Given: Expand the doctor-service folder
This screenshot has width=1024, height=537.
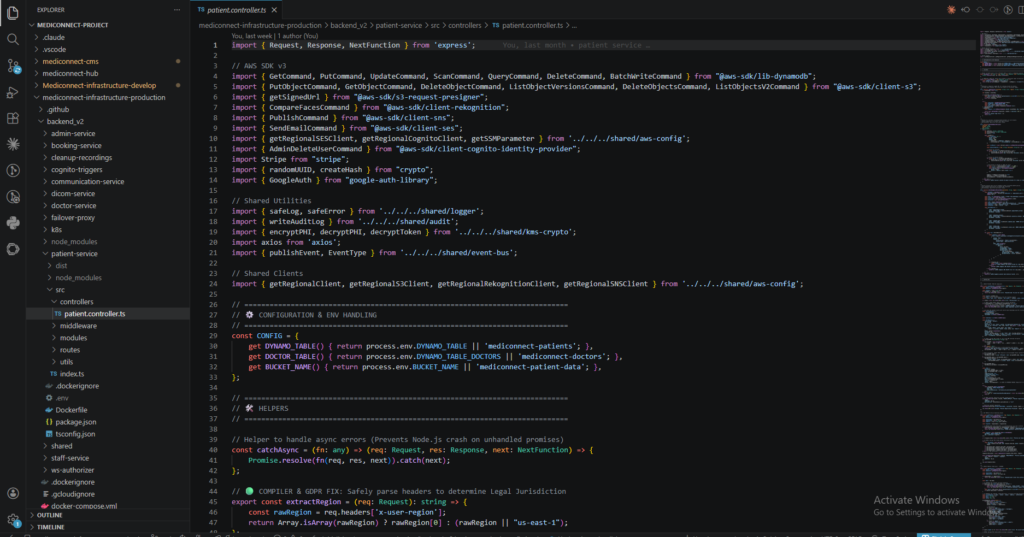Looking at the screenshot, I should [108, 205].
